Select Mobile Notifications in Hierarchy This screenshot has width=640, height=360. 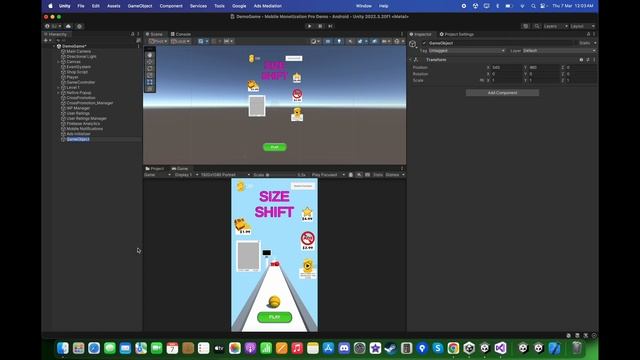pos(84,129)
